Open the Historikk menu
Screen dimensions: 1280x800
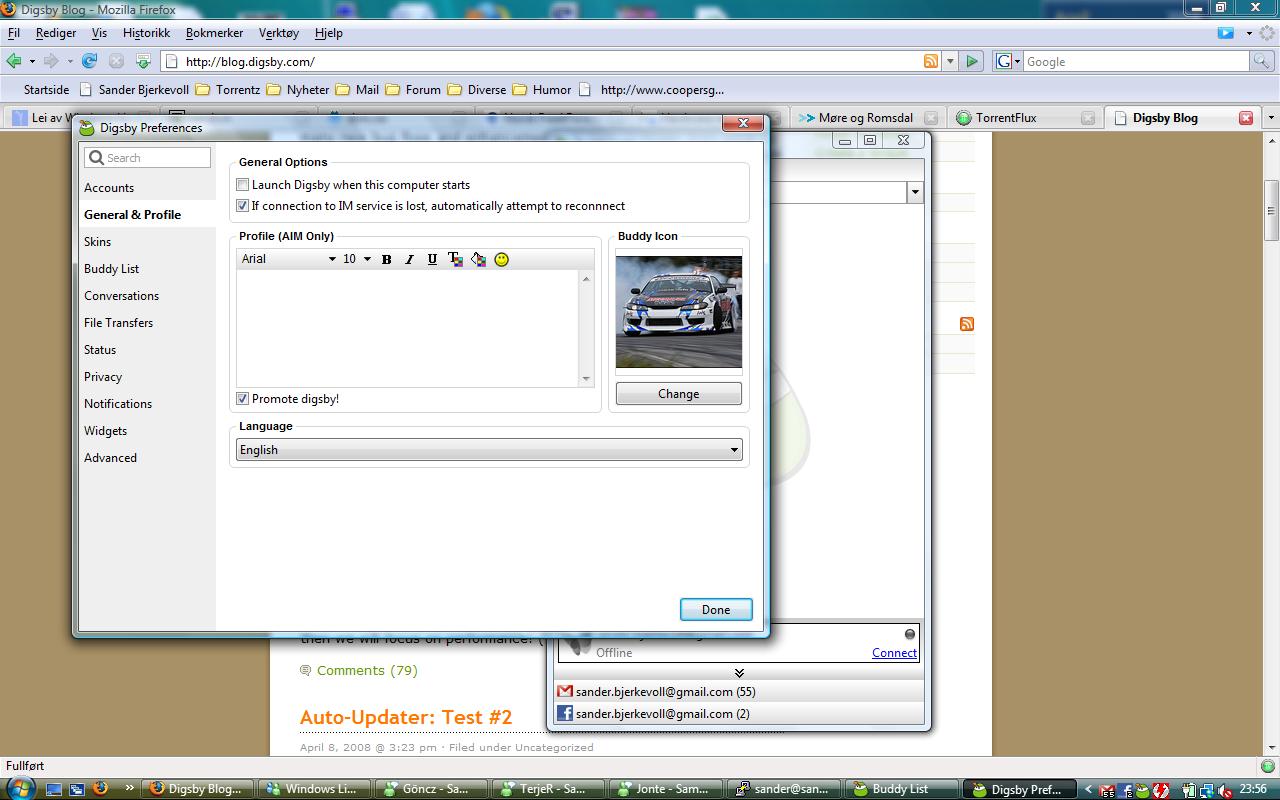(146, 33)
